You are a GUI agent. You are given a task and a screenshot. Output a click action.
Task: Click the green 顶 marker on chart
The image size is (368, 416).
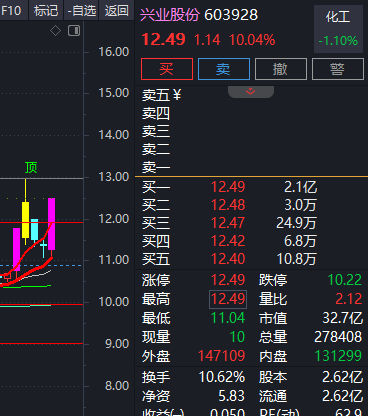(x=31, y=167)
